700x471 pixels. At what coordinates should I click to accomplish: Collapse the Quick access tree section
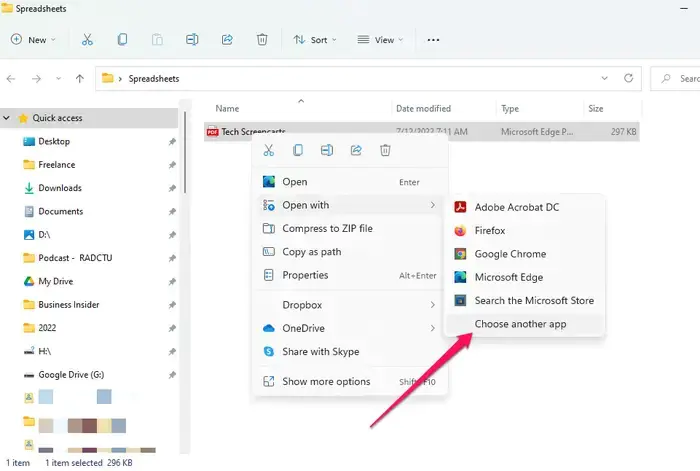[9, 118]
